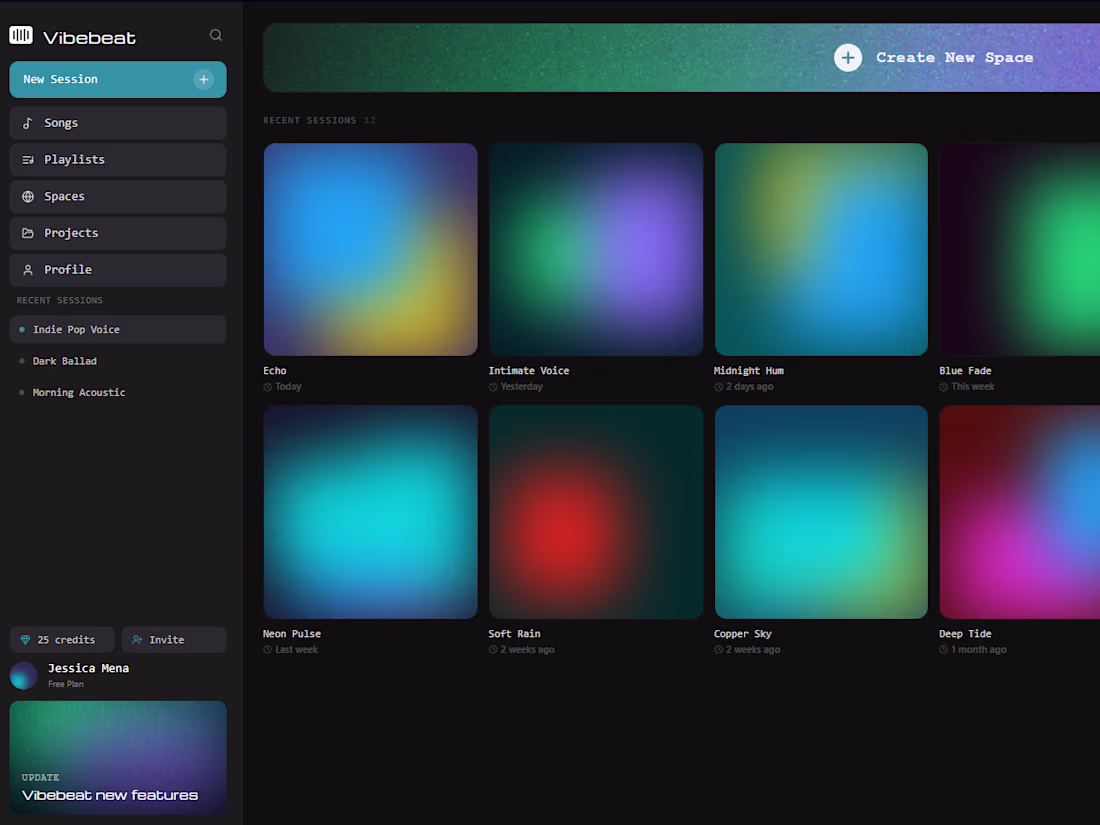Activate the Dark Ballad session dot
The image size is (1100, 825).
[x=21, y=361]
